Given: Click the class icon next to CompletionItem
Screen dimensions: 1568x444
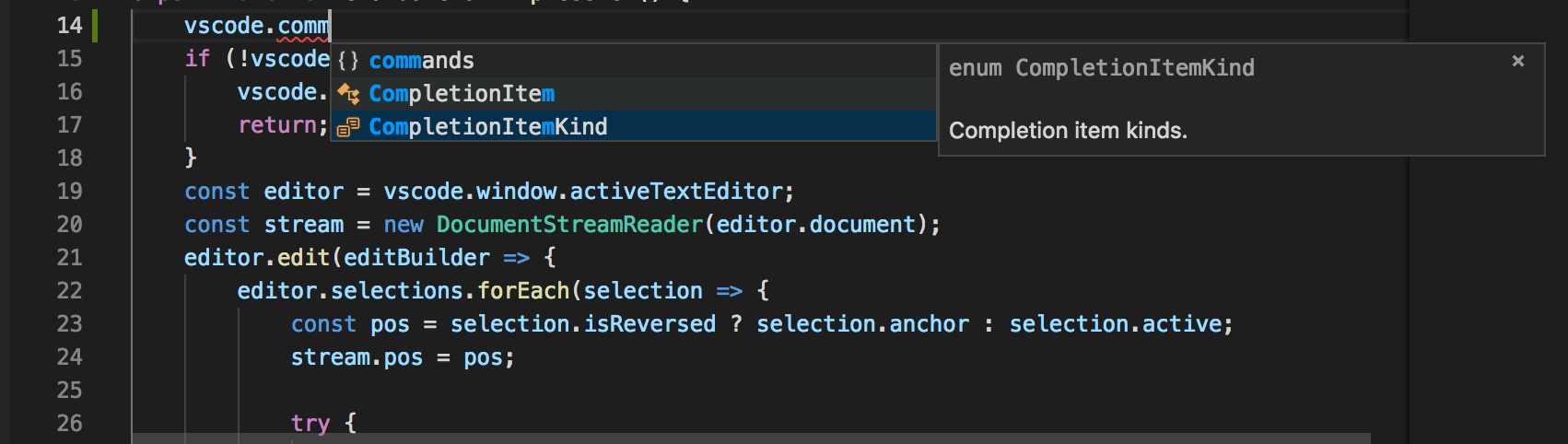Looking at the screenshot, I should tap(348, 94).
